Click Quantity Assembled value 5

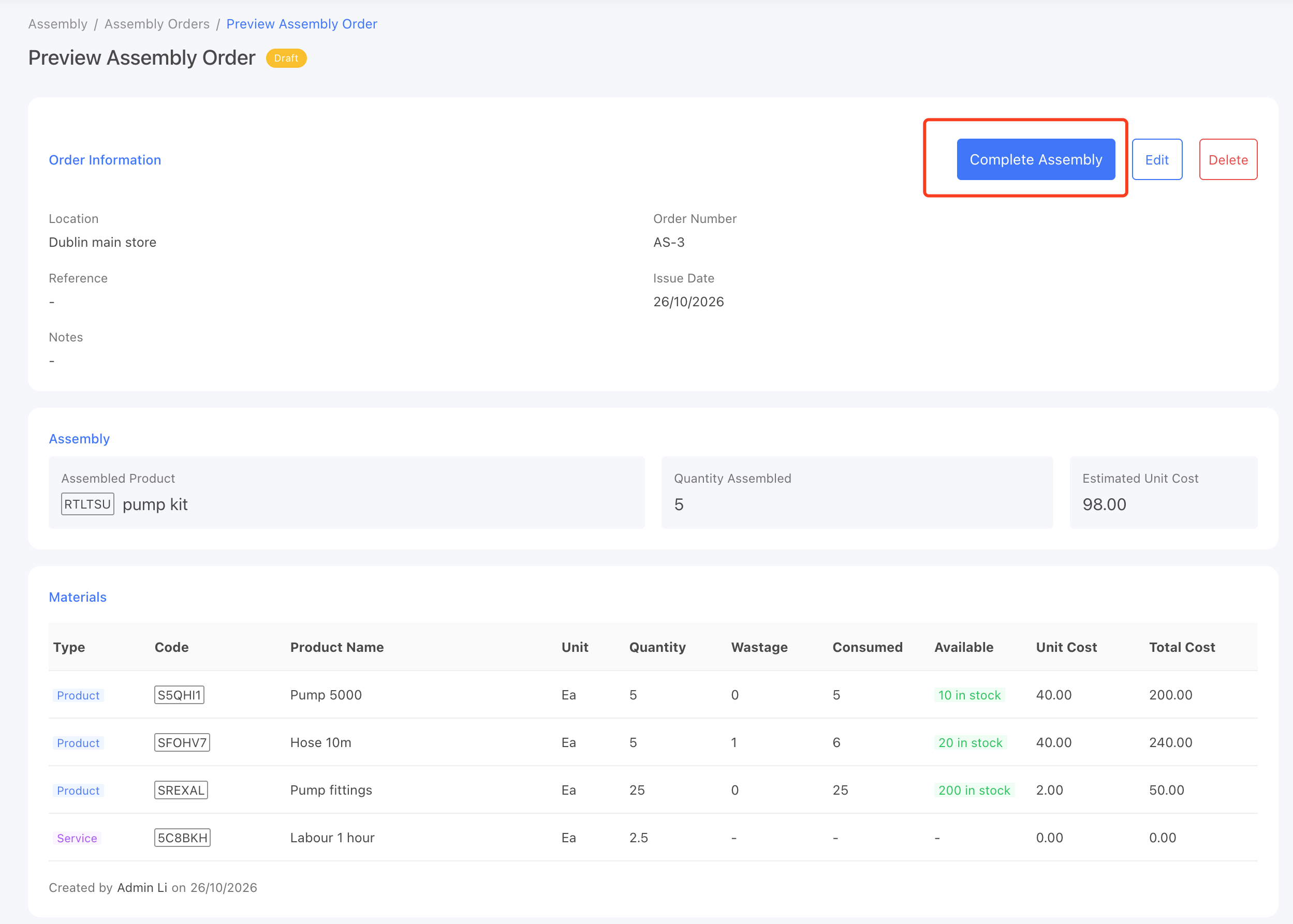click(x=679, y=504)
